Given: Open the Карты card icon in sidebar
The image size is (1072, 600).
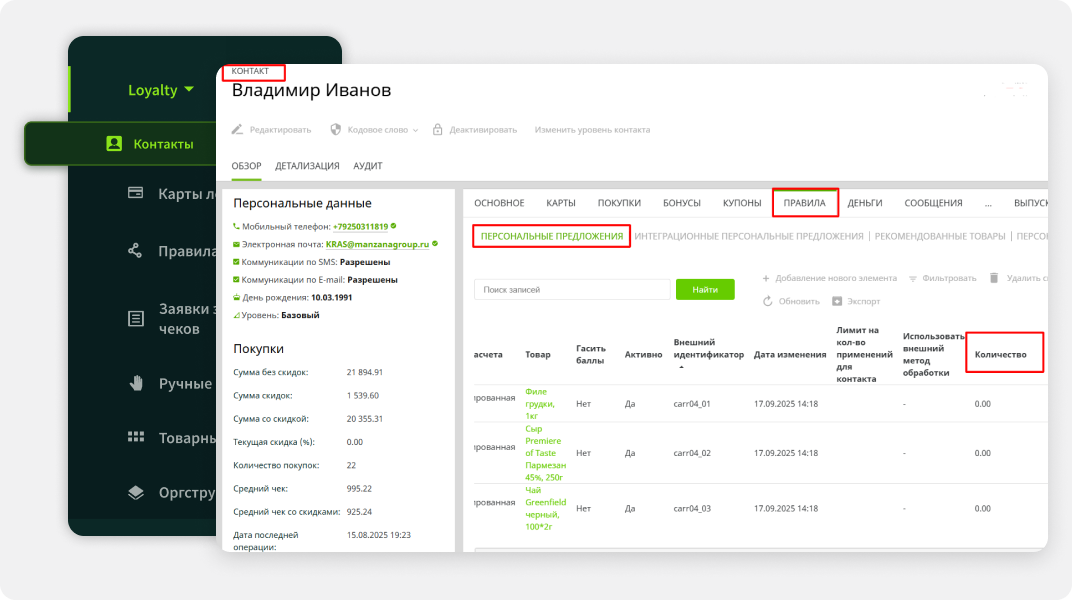Looking at the screenshot, I should click(x=136, y=193).
